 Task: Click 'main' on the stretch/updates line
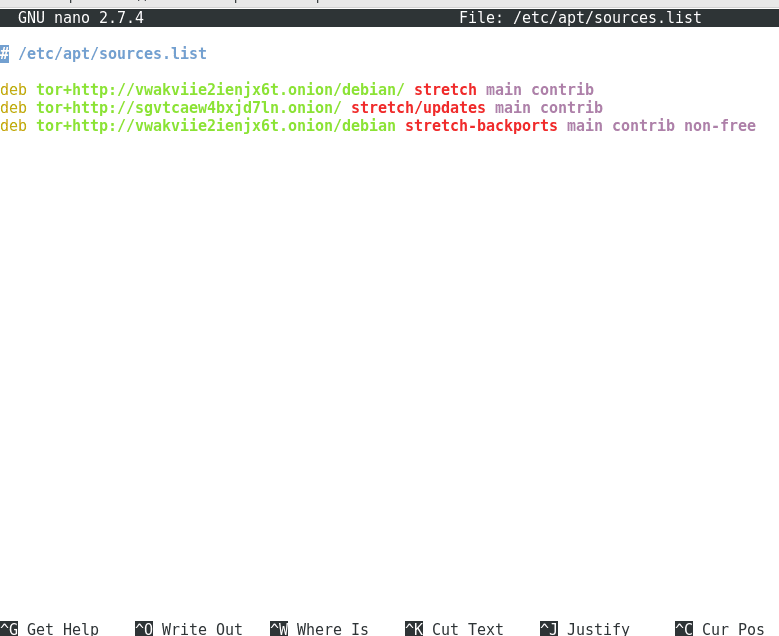click(513, 108)
